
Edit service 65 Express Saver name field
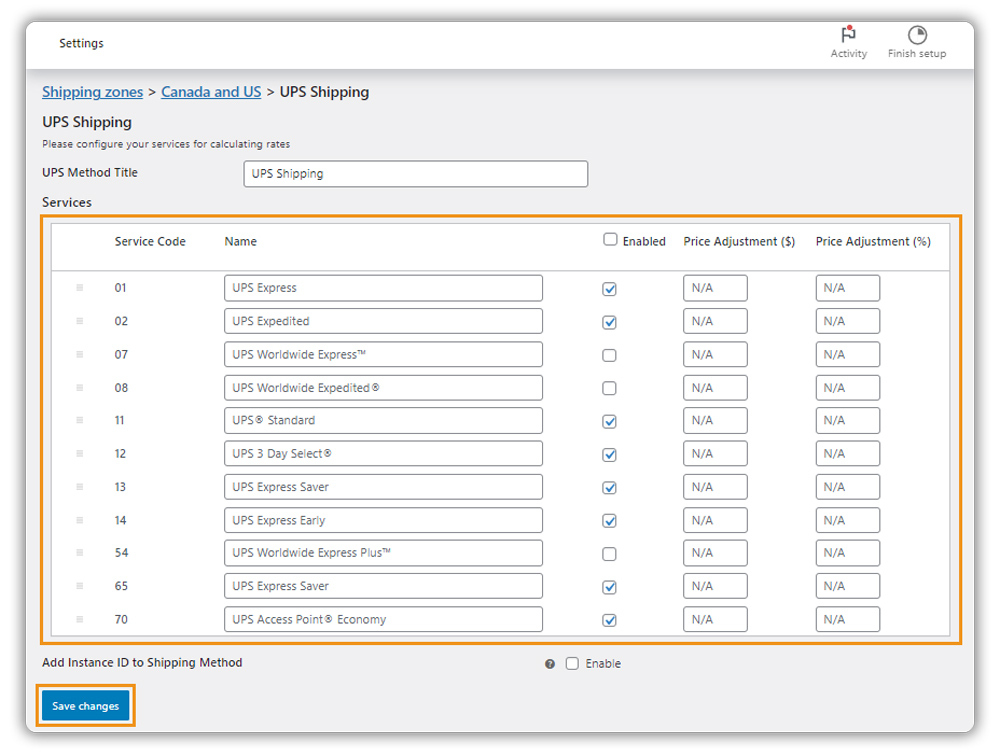pyautogui.click(x=383, y=586)
